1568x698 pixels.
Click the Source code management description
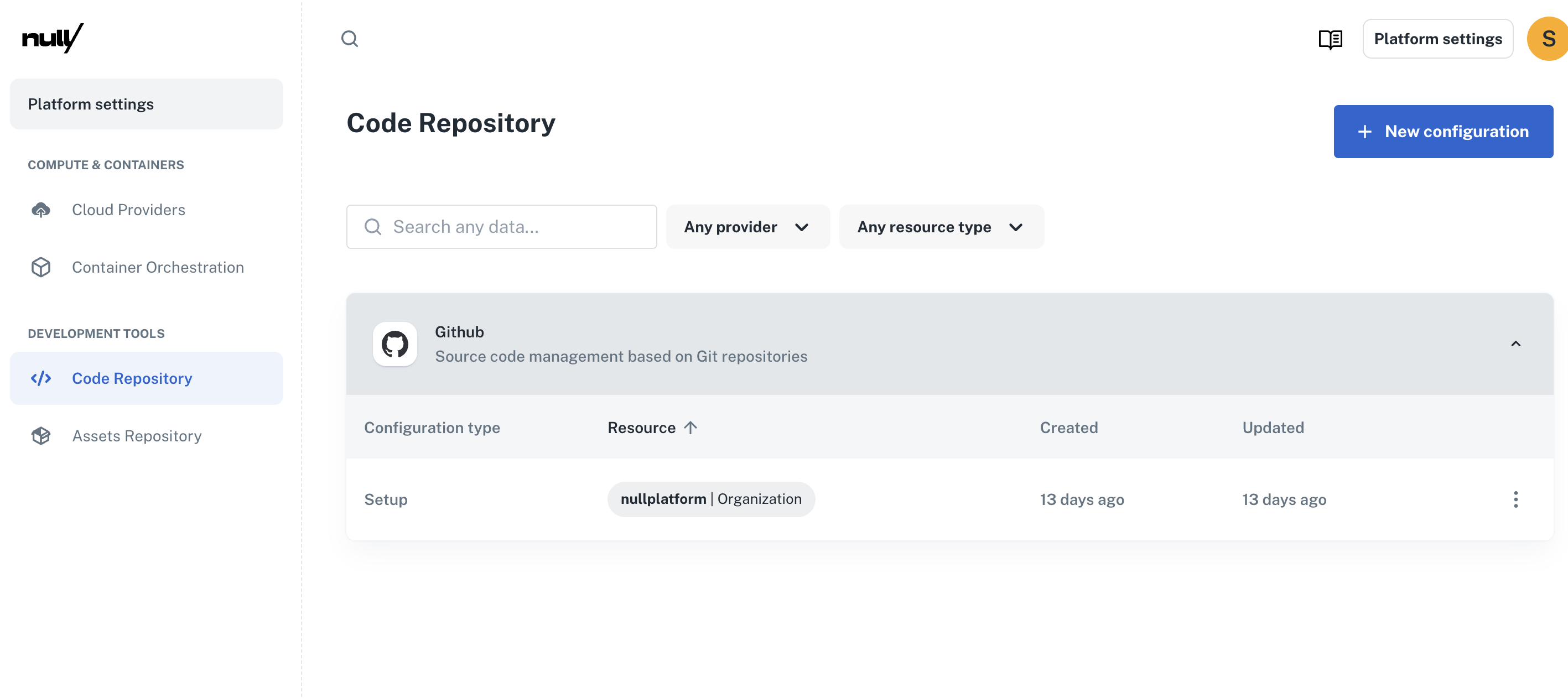coord(621,357)
